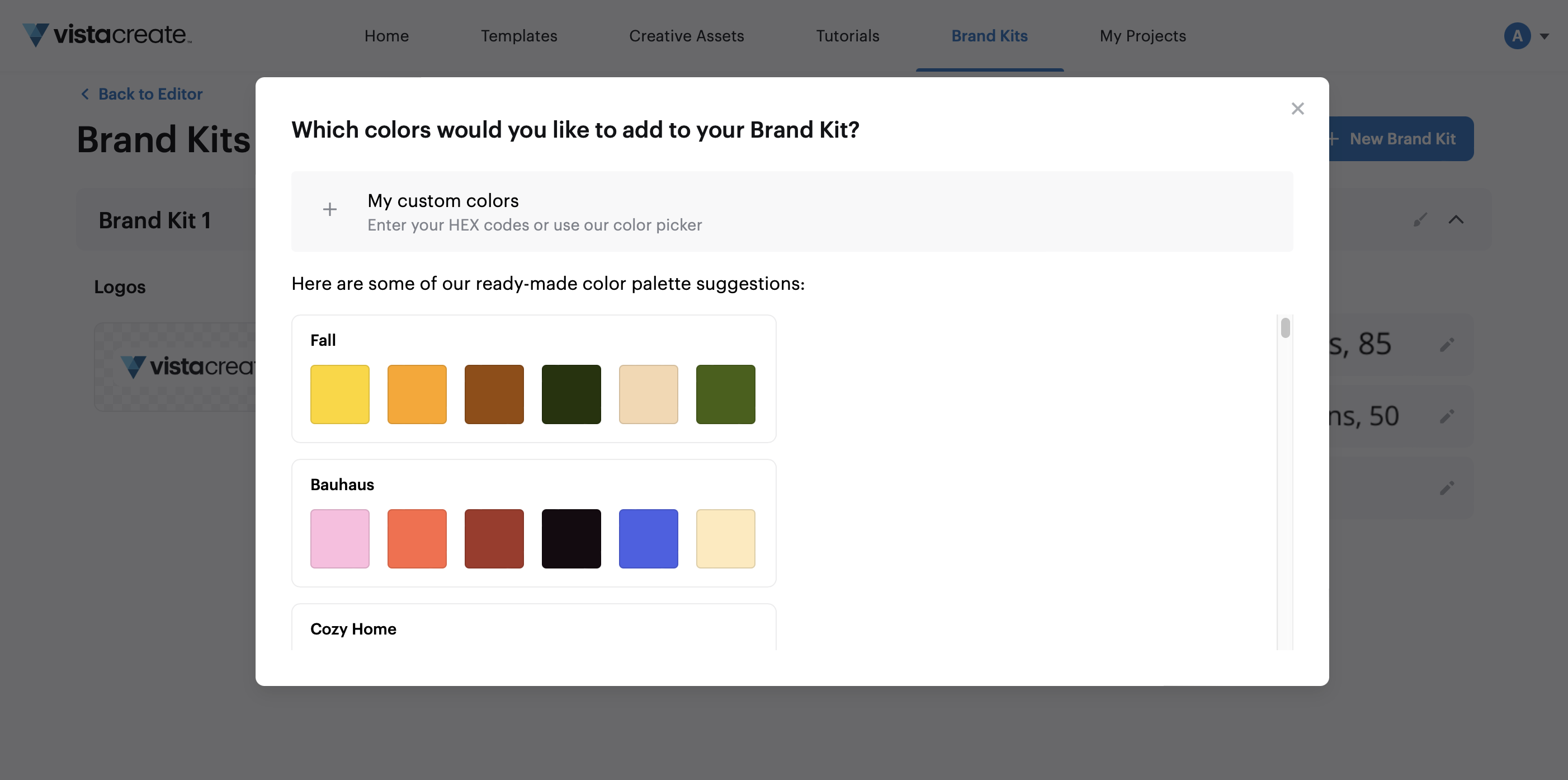Click the third font row pencil icon

click(1447, 488)
